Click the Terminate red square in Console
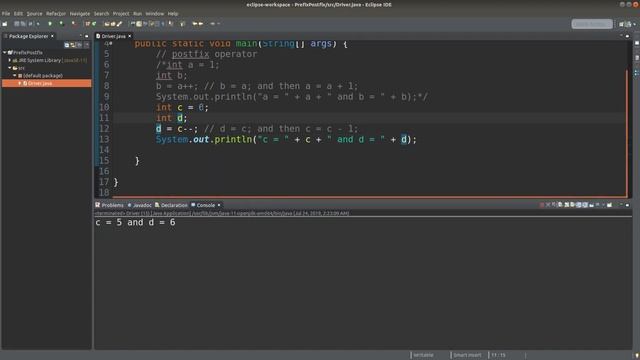 point(542,205)
